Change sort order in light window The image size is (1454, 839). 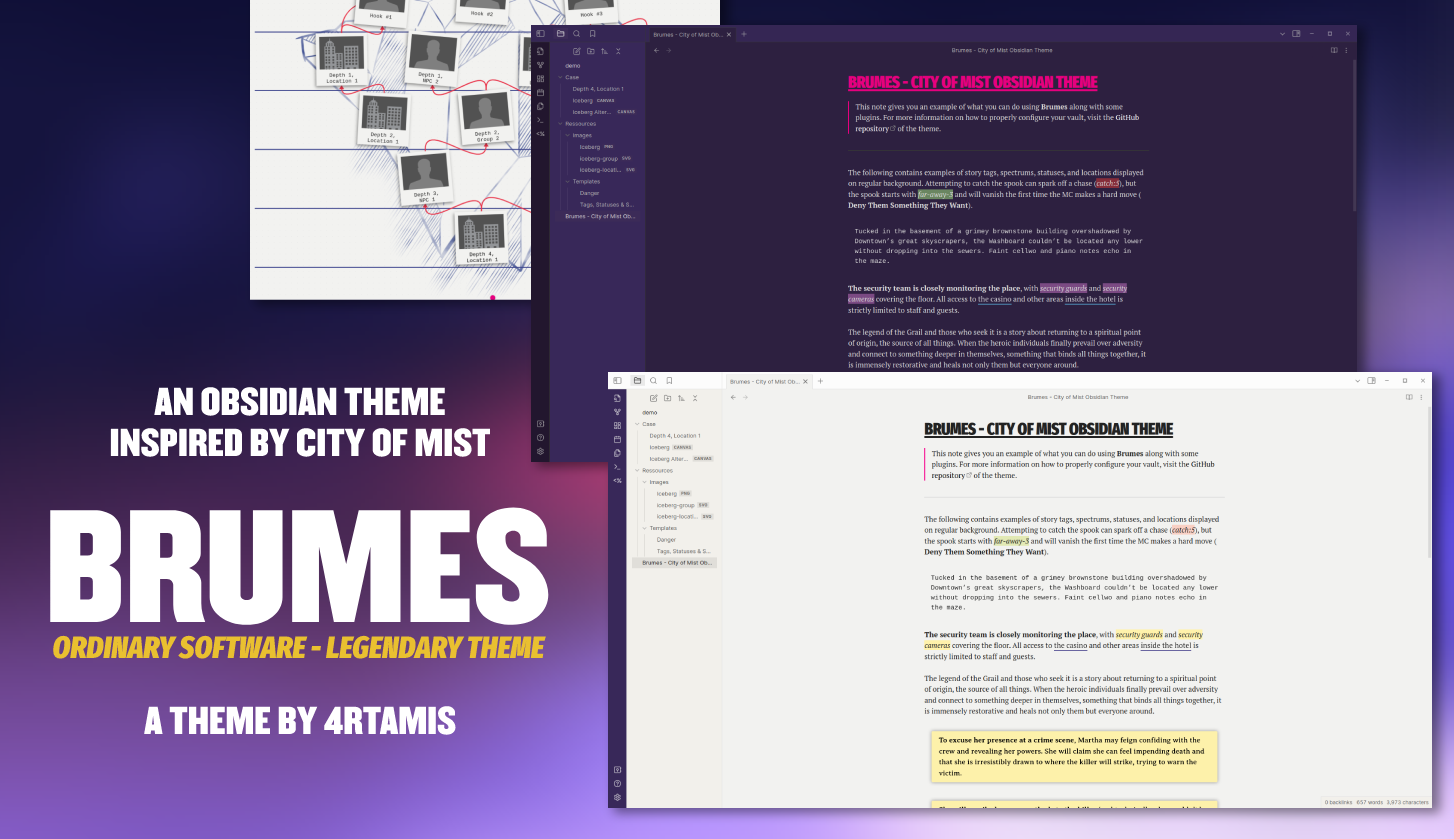point(681,398)
